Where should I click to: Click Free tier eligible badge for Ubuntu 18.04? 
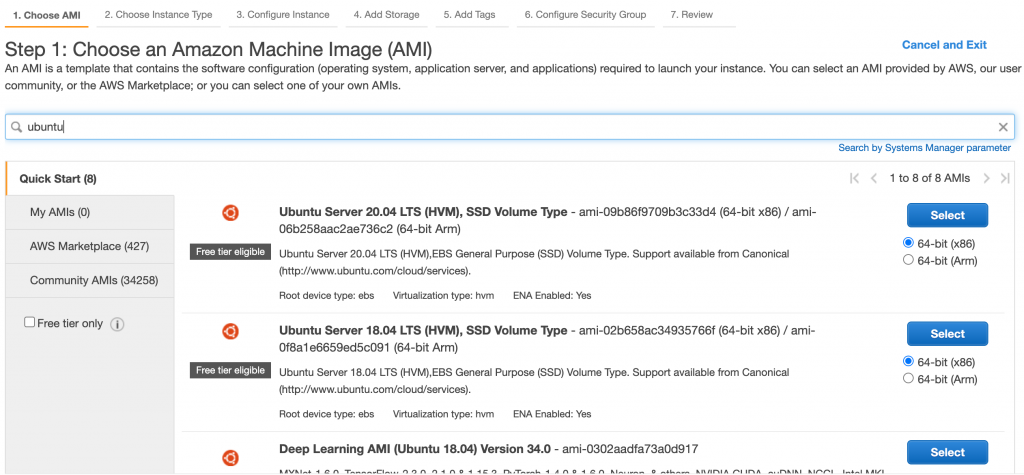231,370
